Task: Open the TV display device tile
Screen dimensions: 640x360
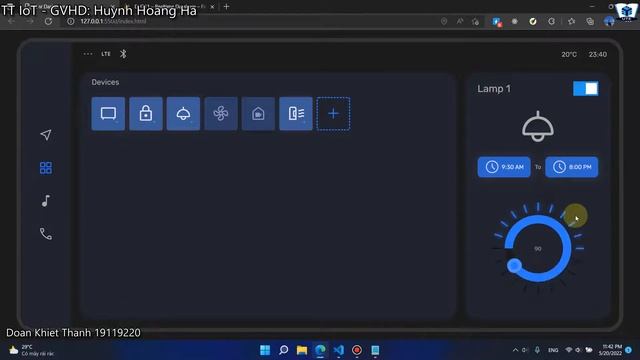Action: [x=108, y=114]
